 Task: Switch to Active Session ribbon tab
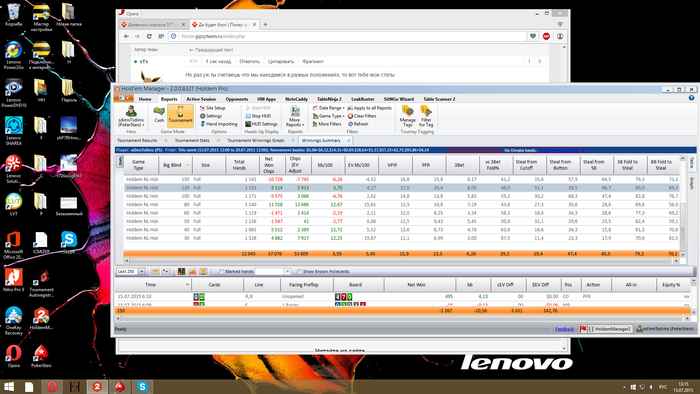click(x=201, y=99)
